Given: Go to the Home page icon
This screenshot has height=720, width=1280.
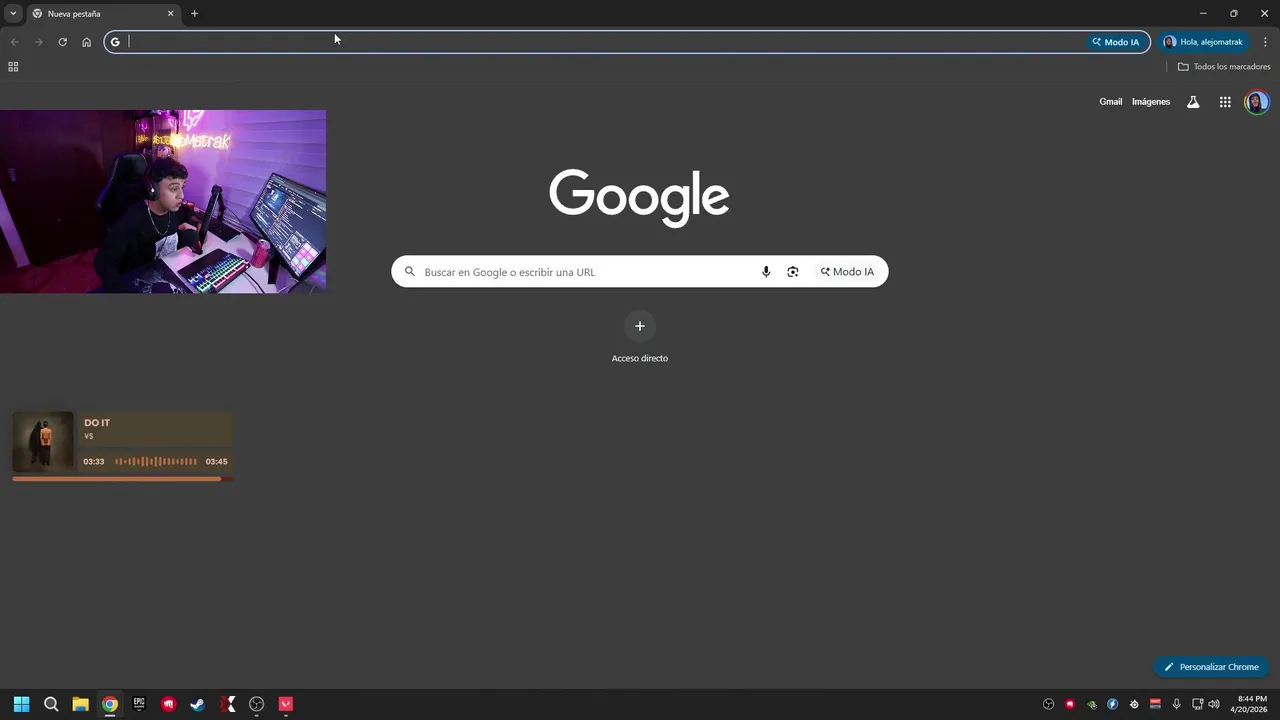Looking at the screenshot, I should 86,42.
